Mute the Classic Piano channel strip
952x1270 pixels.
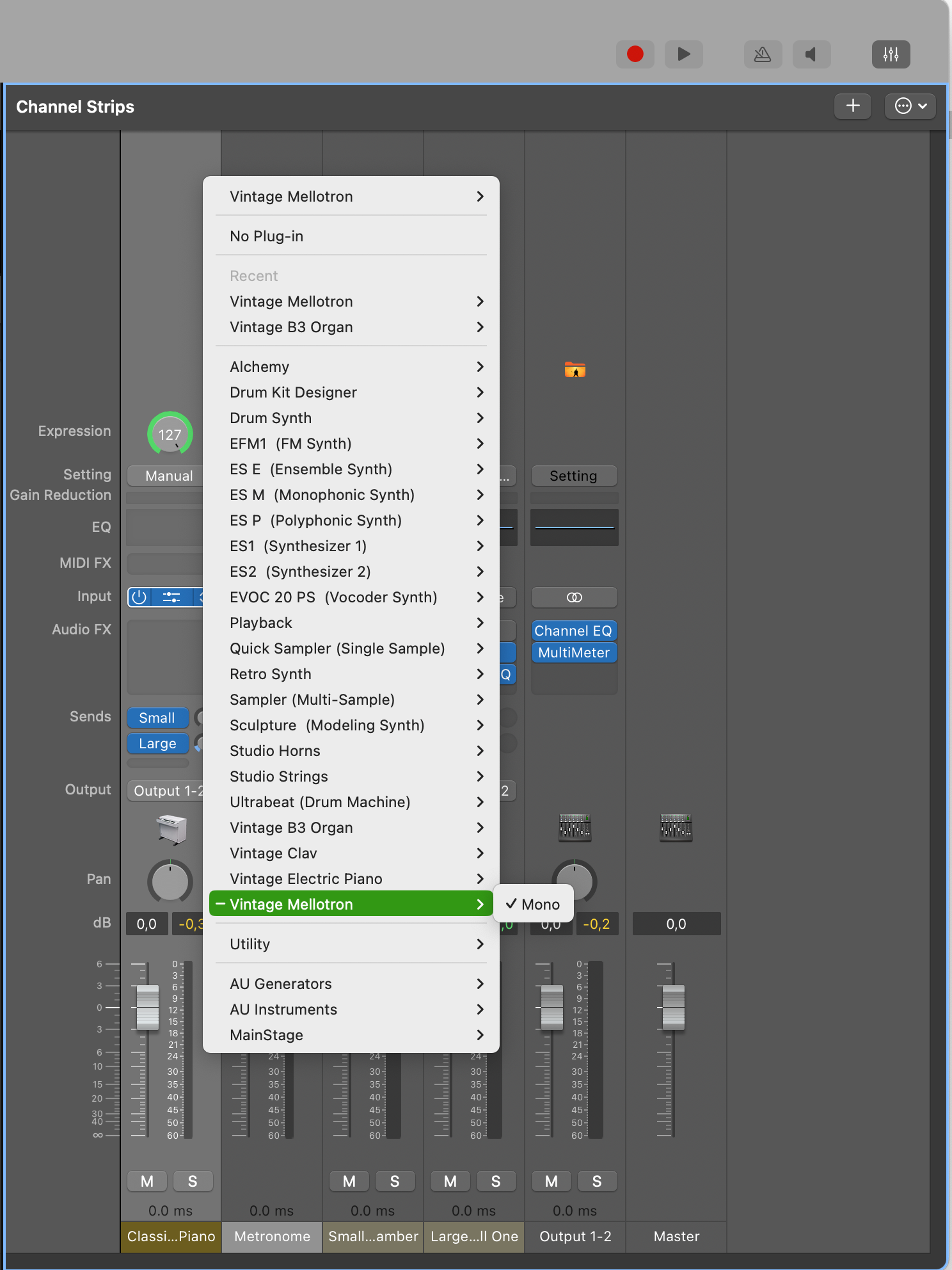coord(147,1181)
